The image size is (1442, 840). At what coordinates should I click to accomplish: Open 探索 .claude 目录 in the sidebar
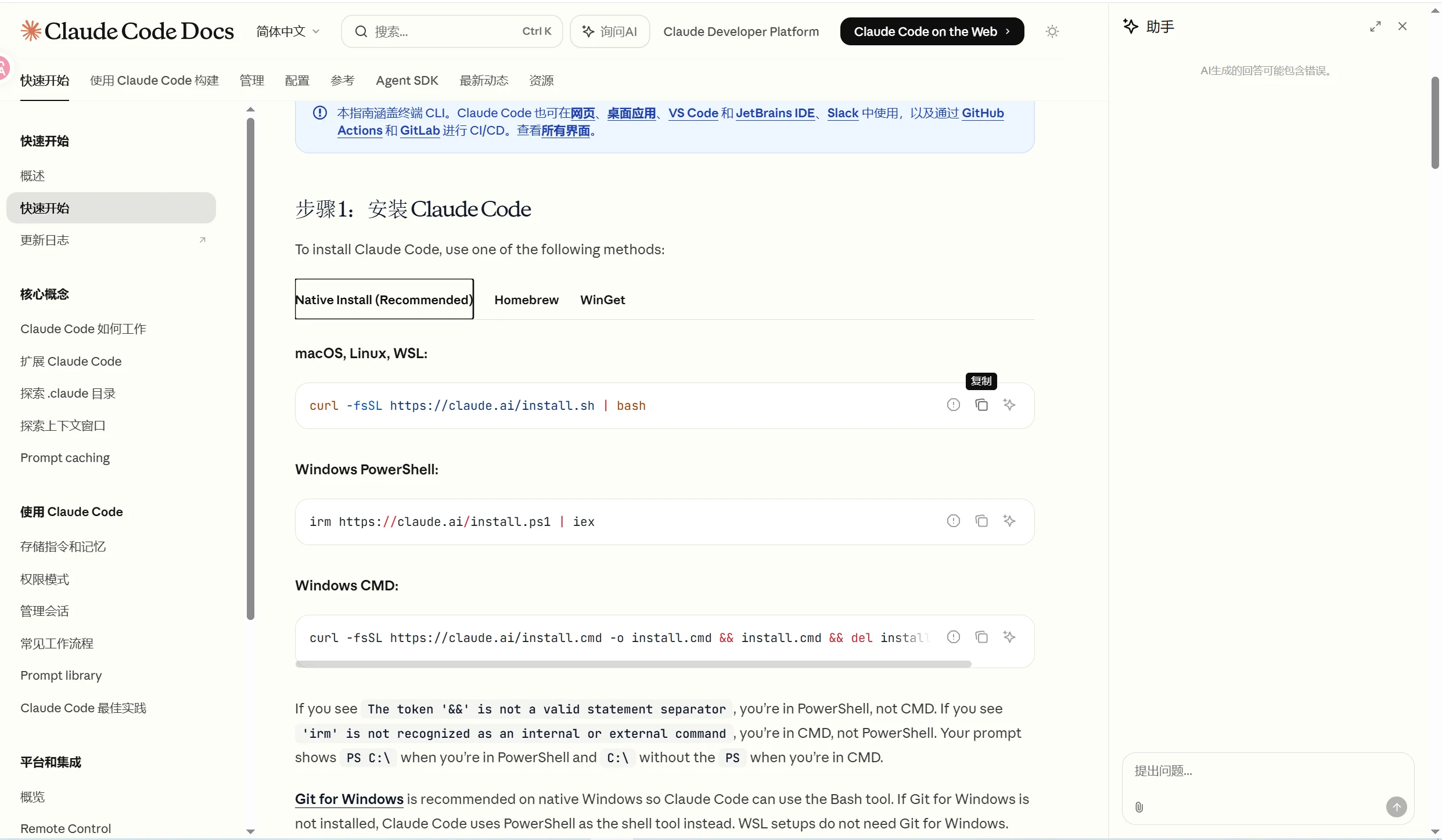coord(68,393)
